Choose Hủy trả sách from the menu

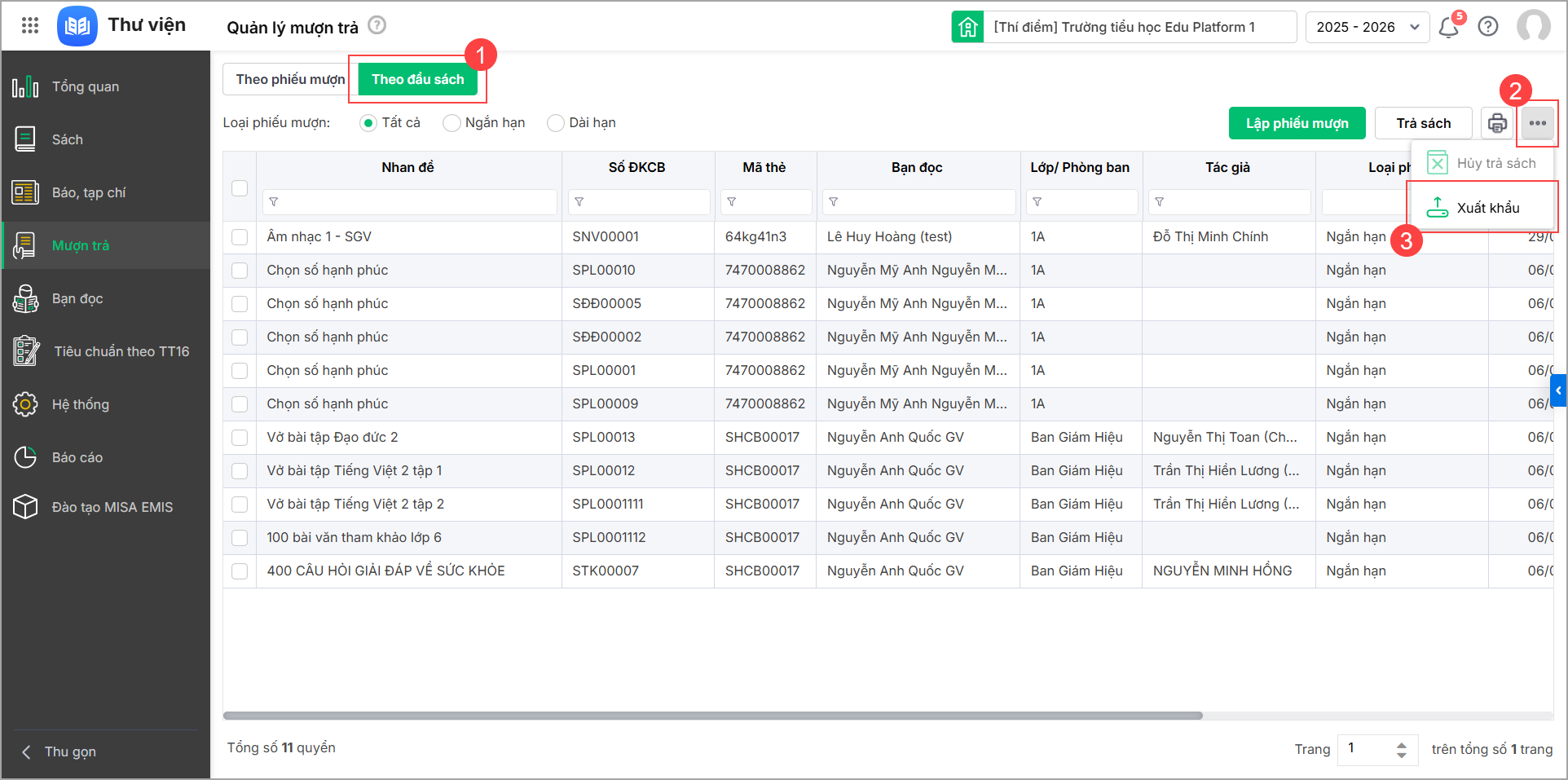click(x=1482, y=163)
